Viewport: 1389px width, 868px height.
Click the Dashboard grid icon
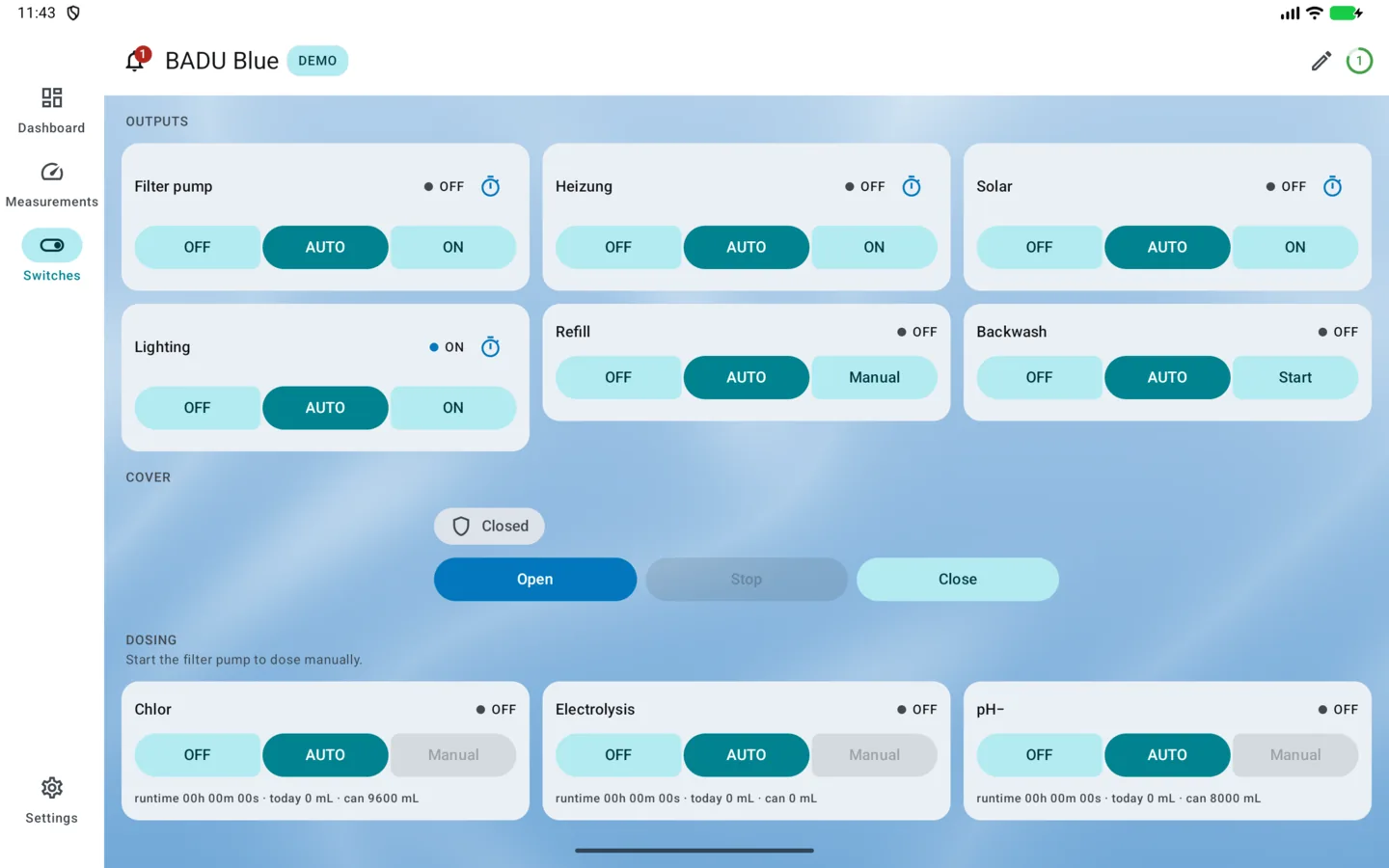(x=52, y=97)
